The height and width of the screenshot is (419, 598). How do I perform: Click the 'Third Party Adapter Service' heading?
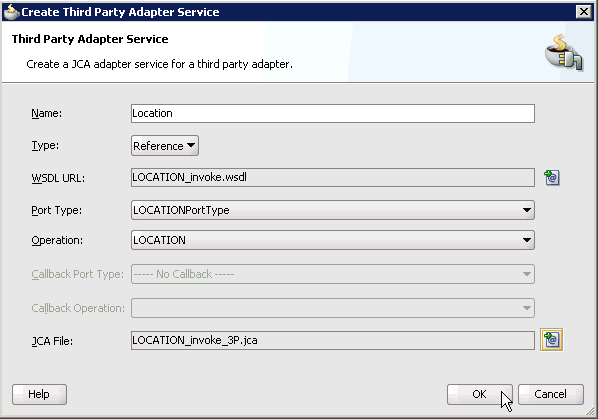pyautogui.click(x=90, y=39)
